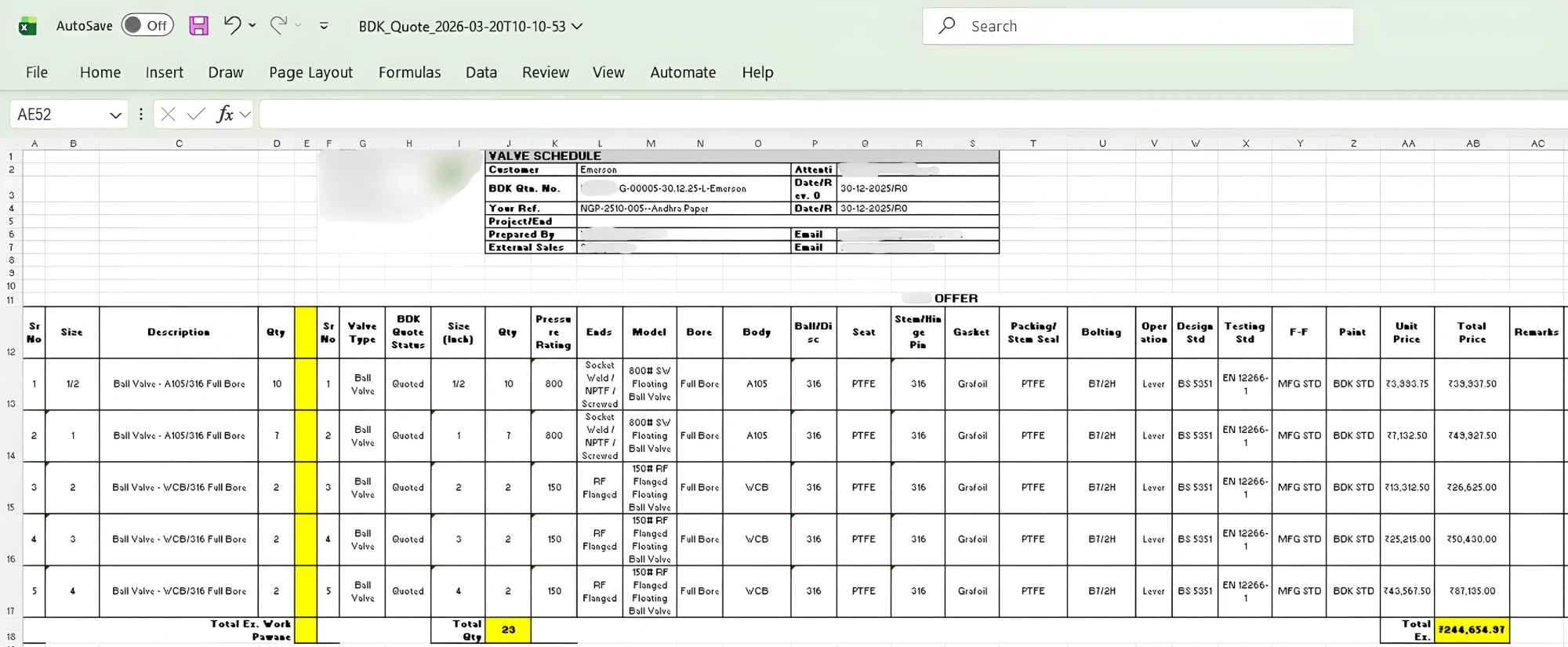
Task: Click the Redo arrow icon
Action: (278, 25)
